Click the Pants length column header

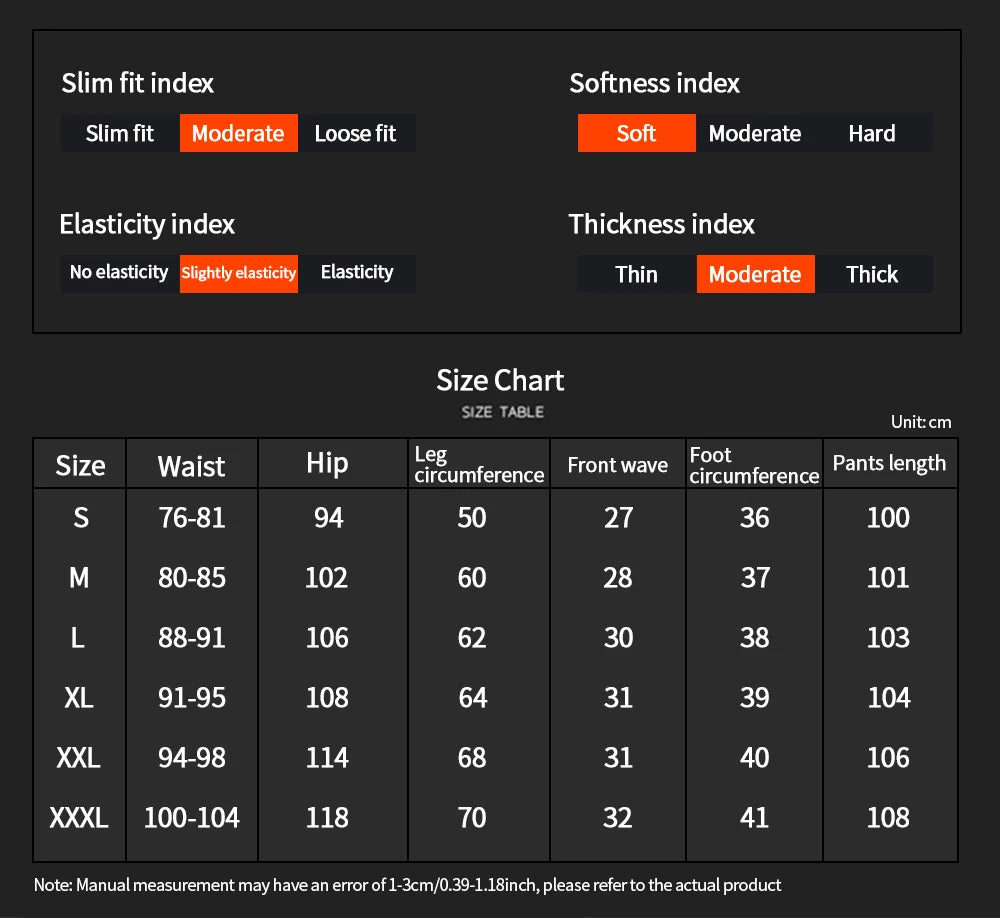889,463
